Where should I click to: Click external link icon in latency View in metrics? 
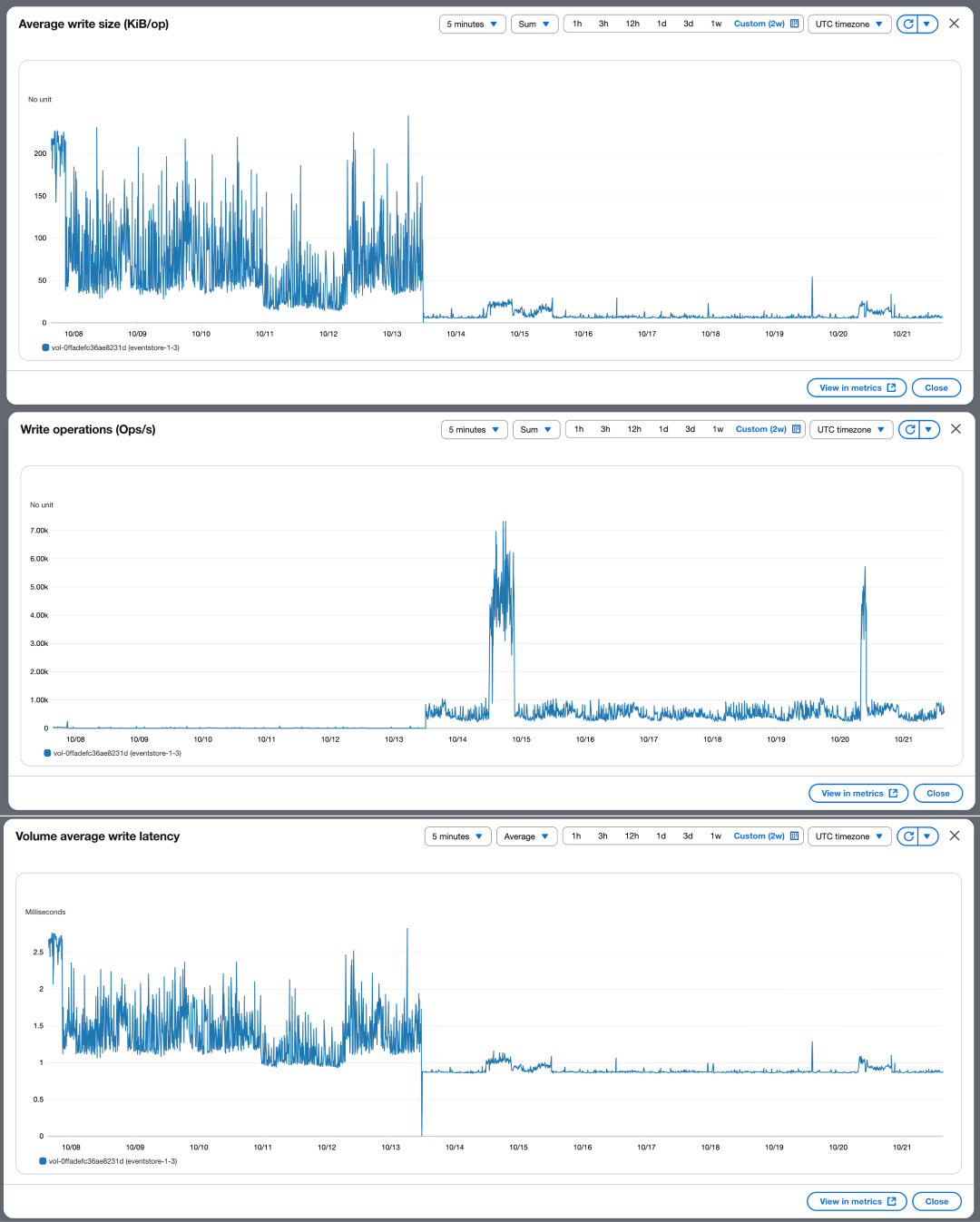tap(891, 1202)
